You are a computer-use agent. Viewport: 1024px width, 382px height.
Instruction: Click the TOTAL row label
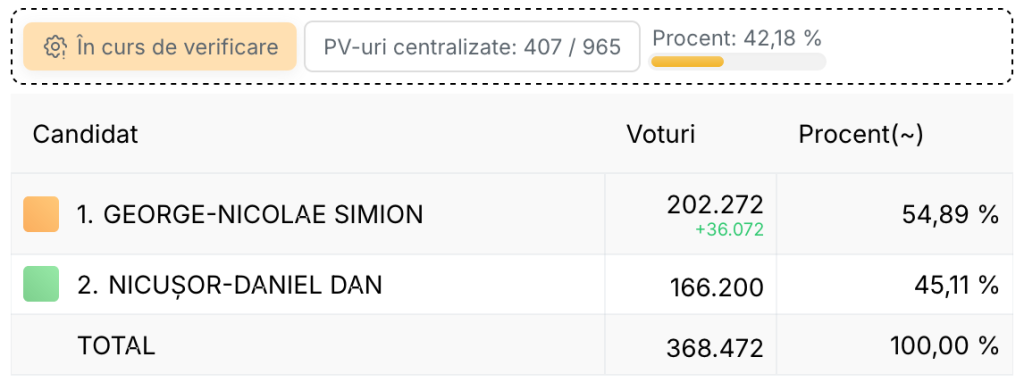tap(116, 345)
